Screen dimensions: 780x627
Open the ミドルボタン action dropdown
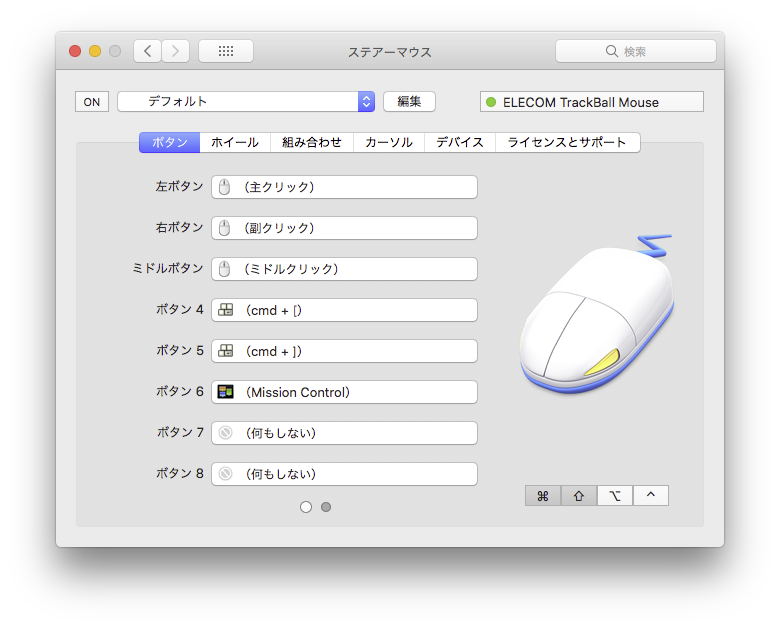[344, 269]
